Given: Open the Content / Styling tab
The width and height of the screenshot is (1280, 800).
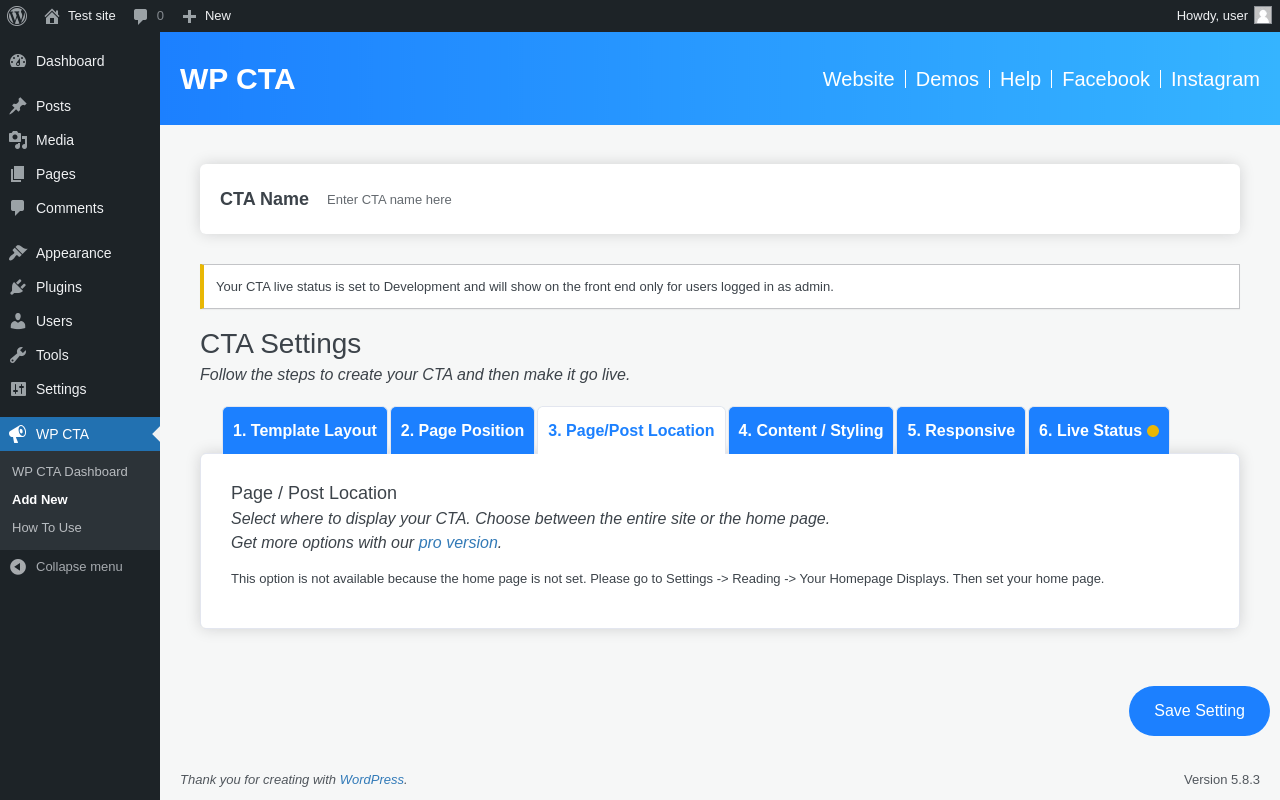Looking at the screenshot, I should (x=811, y=431).
